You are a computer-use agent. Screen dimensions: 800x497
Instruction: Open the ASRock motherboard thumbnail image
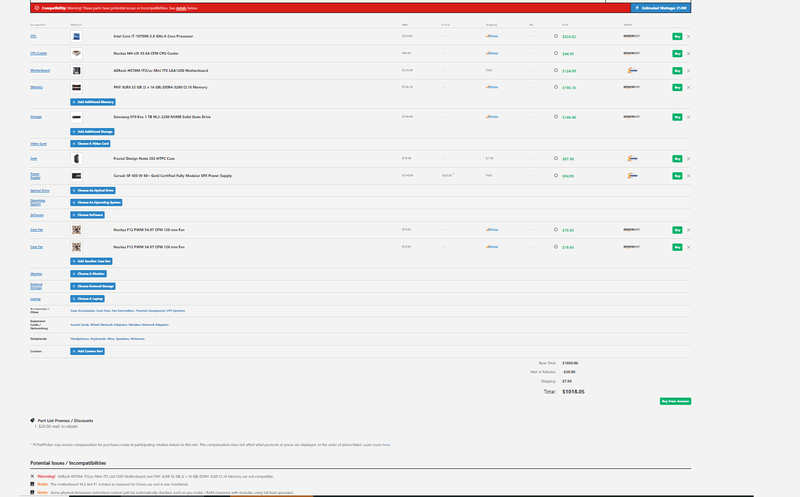76,70
